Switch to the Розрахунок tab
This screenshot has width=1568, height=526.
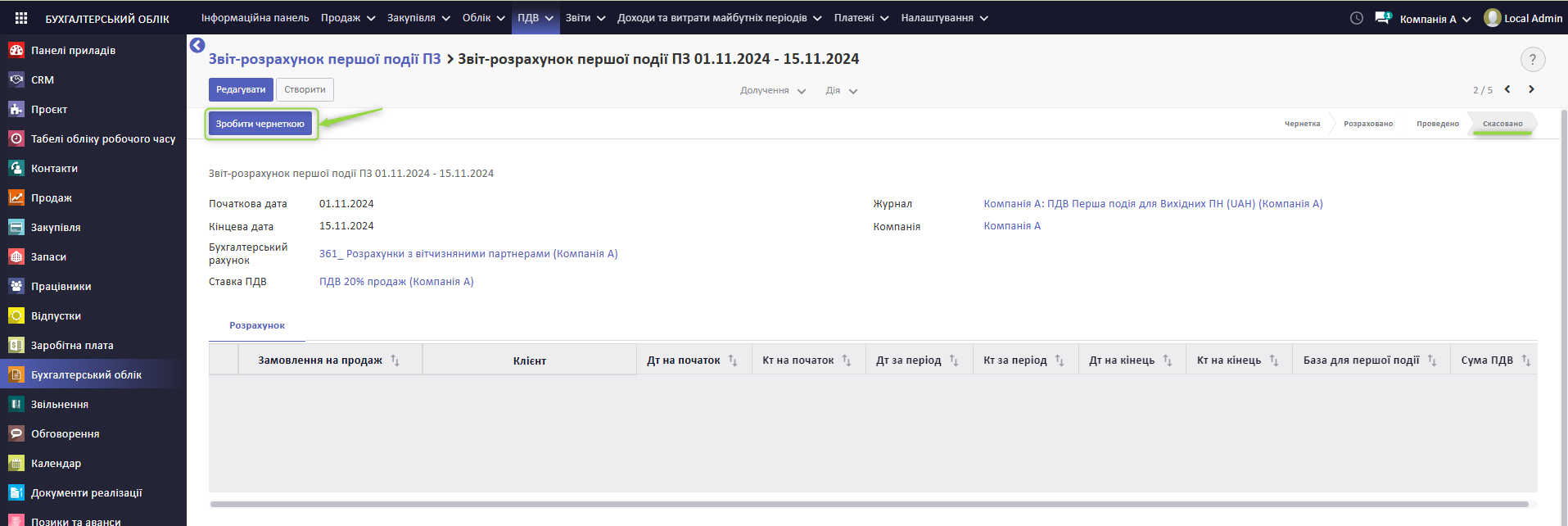tap(257, 325)
